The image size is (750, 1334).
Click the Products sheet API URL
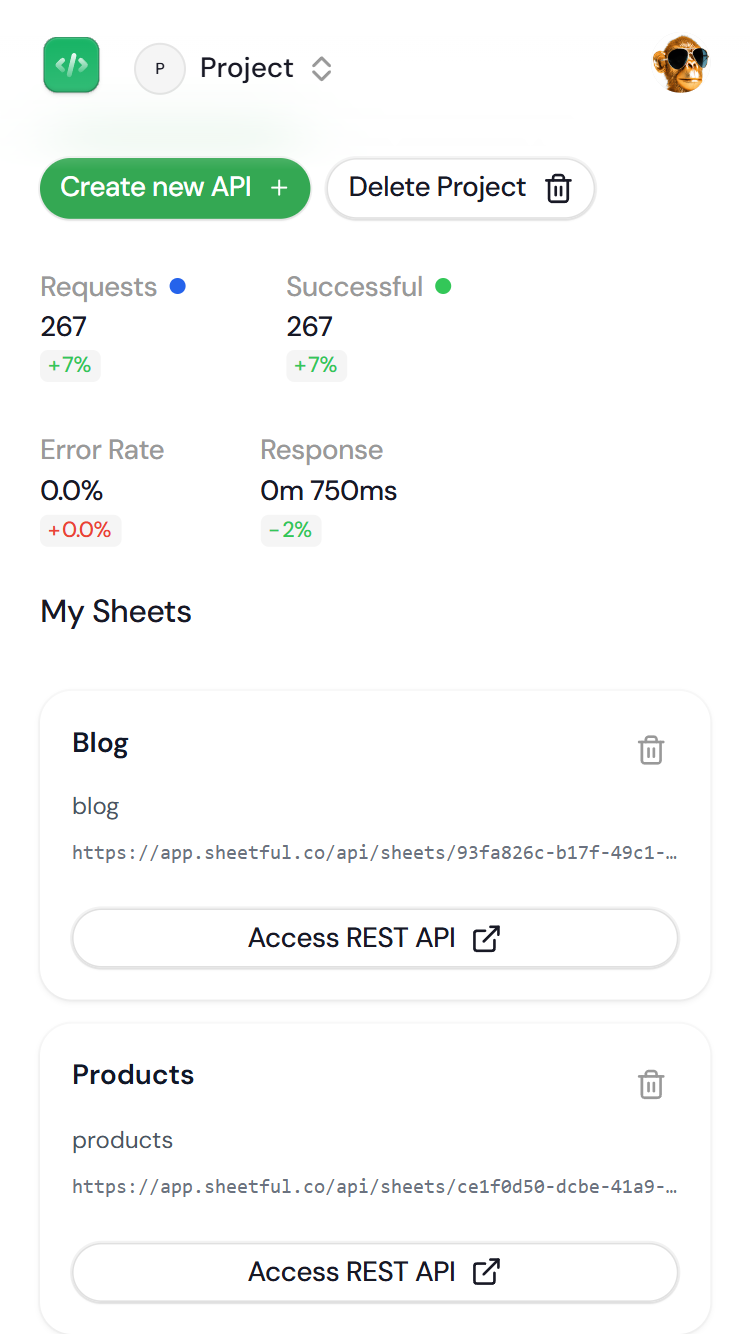coord(375,1187)
